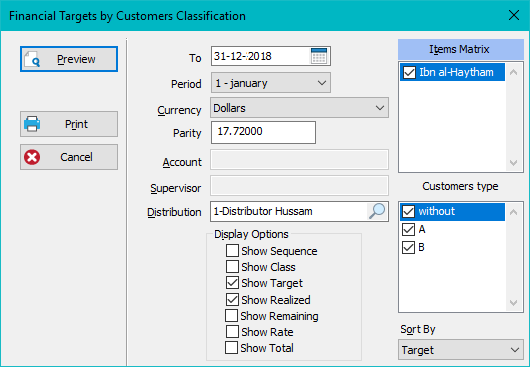Click the Account input field
Screen dimensions: 530x367
point(299,160)
